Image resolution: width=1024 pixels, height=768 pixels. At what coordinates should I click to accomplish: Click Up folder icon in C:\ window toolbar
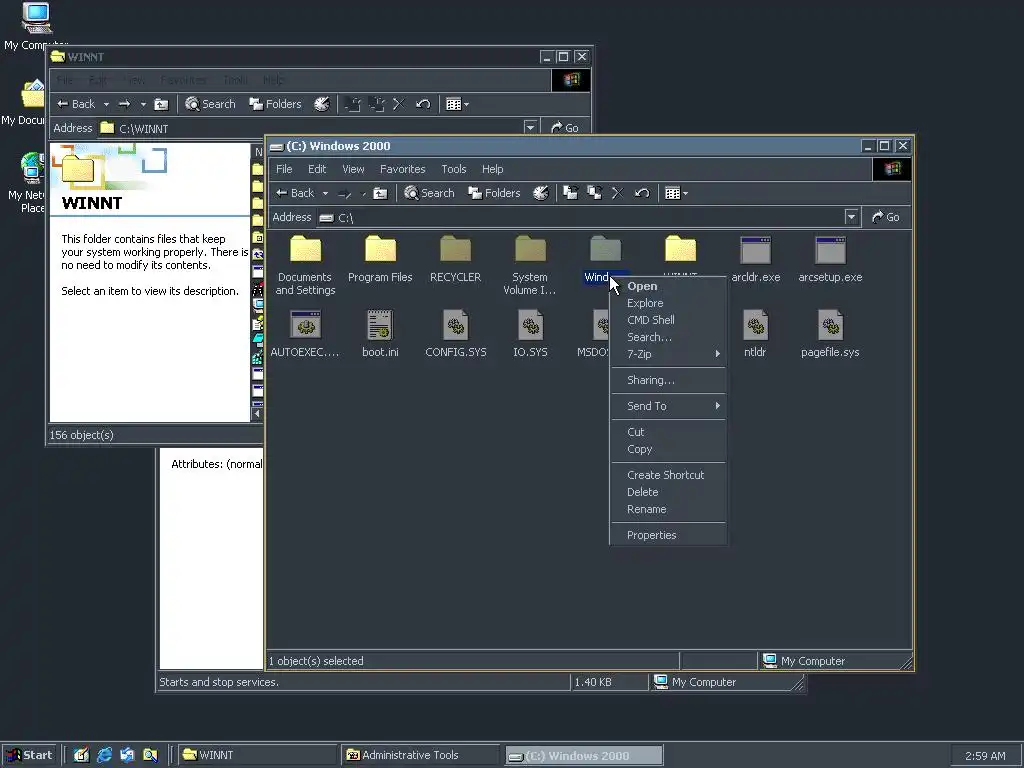coord(380,193)
